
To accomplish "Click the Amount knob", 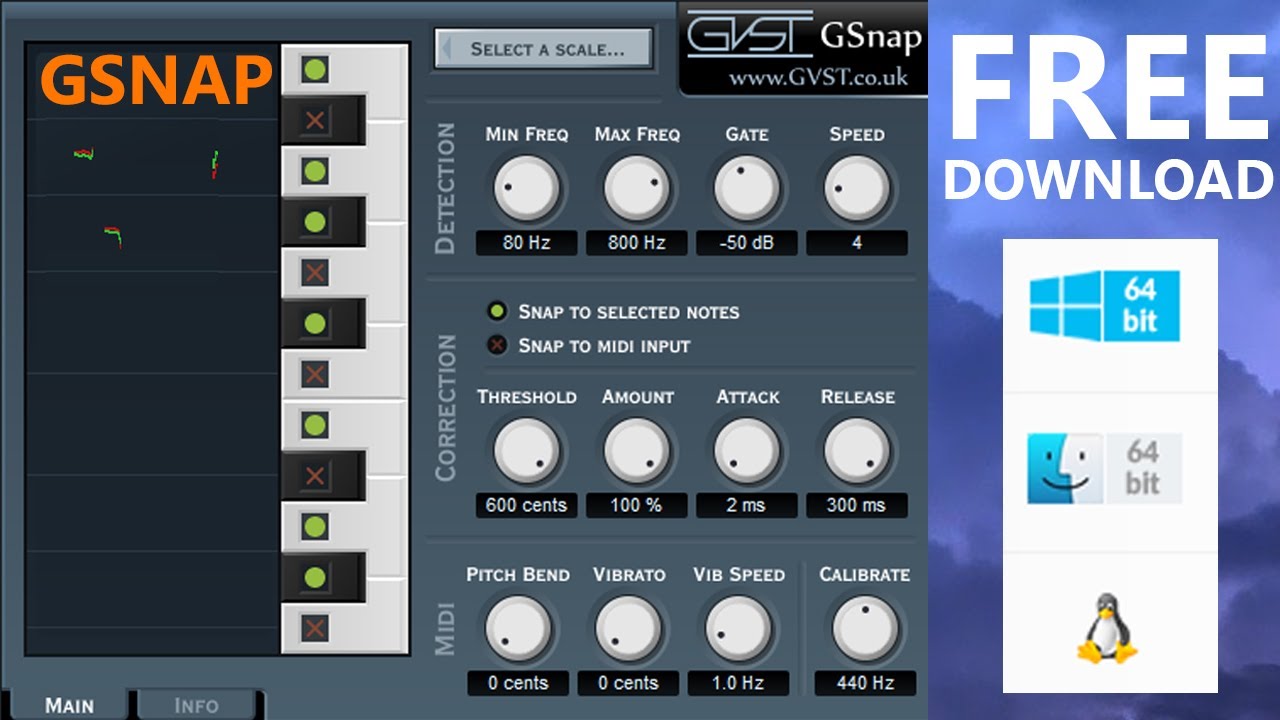I will pos(637,451).
